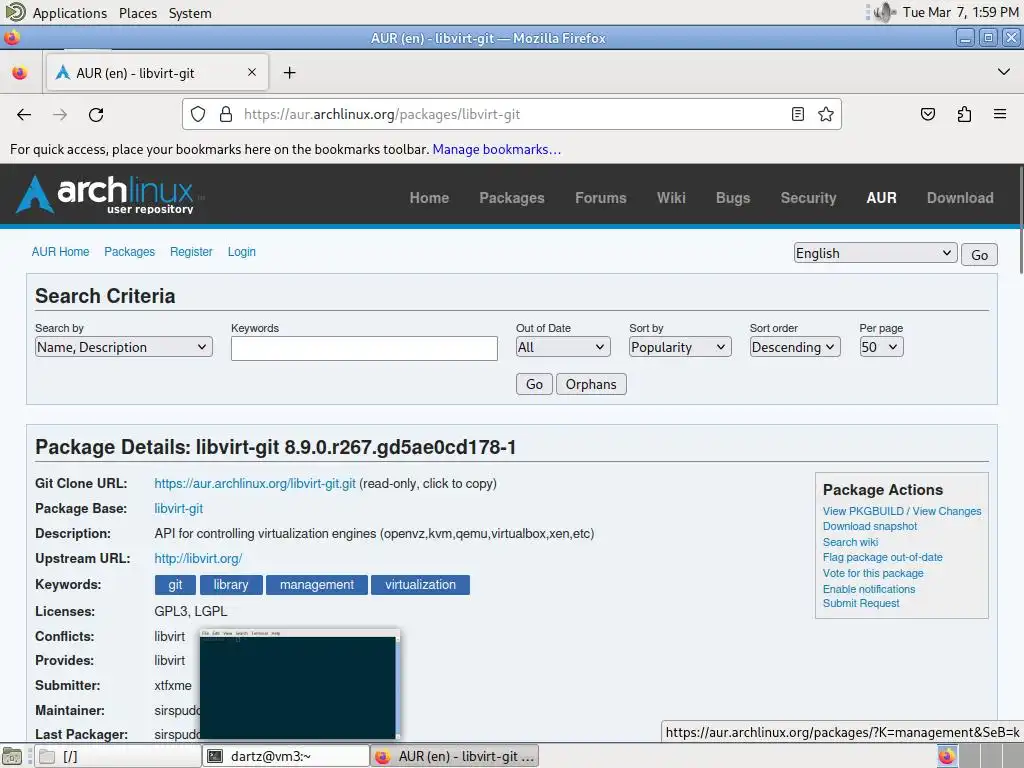Reload the current page

pos(96,115)
